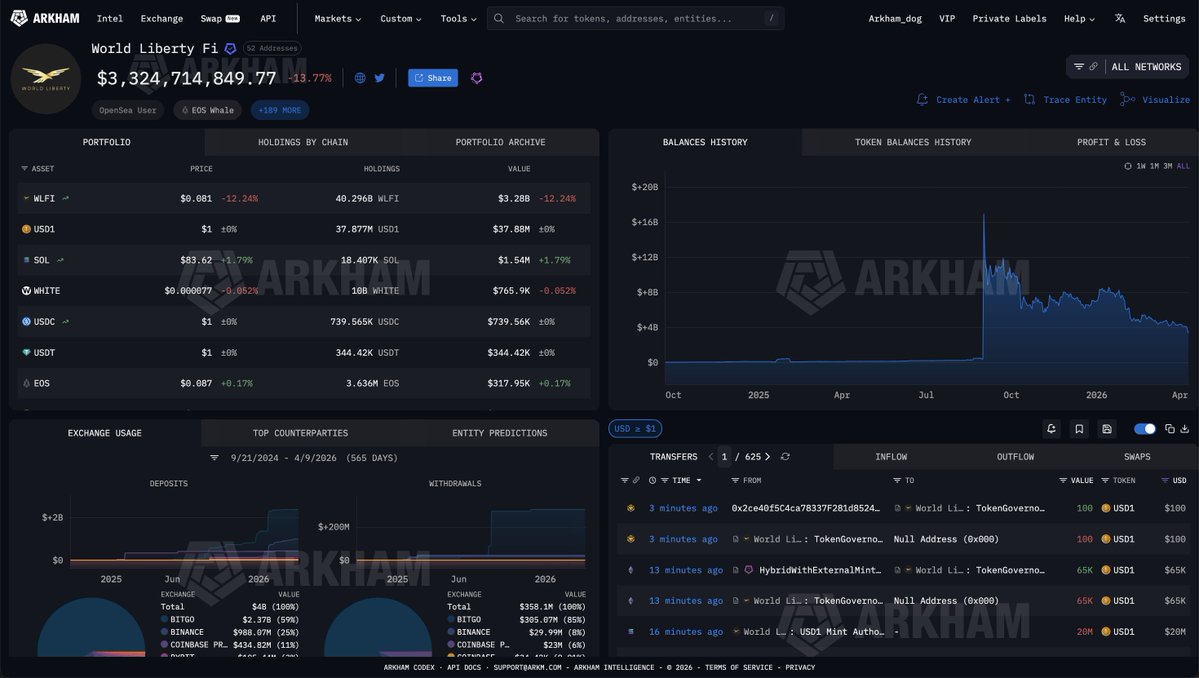
Task: Select the 3M chart range
Action: coord(1168,166)
